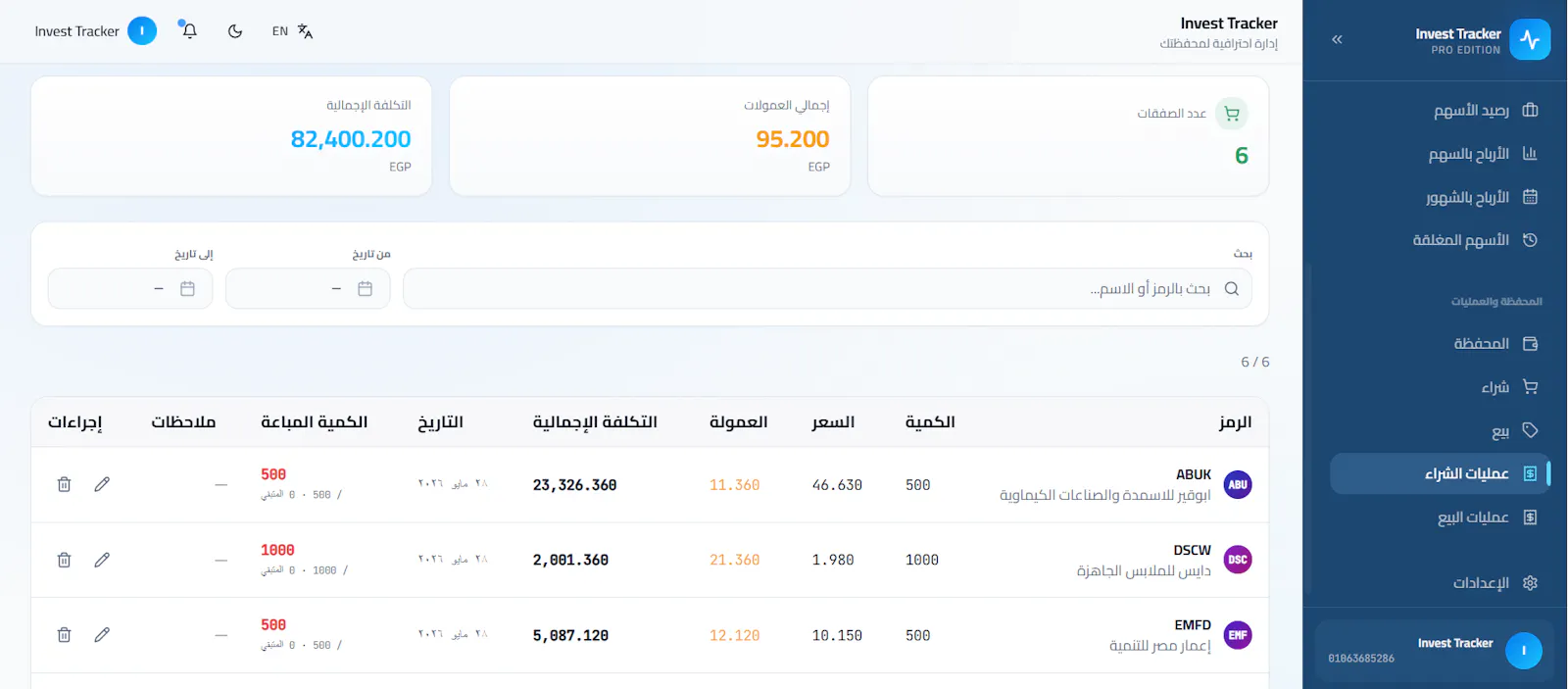Click the EMF stock badge
The height and width of the screenshot is (689, 1568).
tap(1238, 635)
